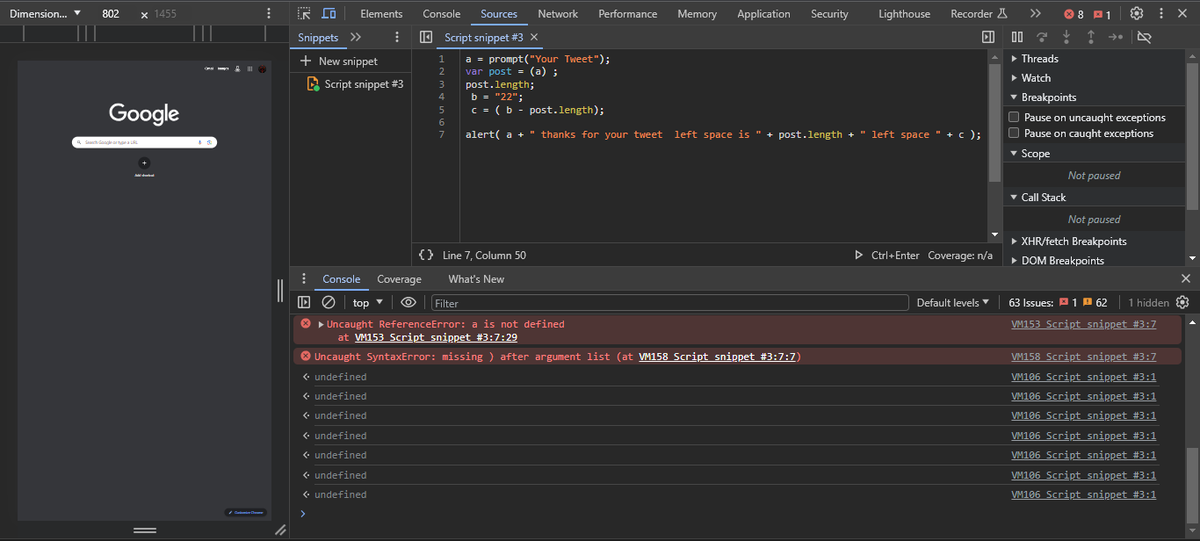Enable Pause on caught exceptions
Image resolution: width=1200 pixels, height=541 pixels.
point(1015,133)
